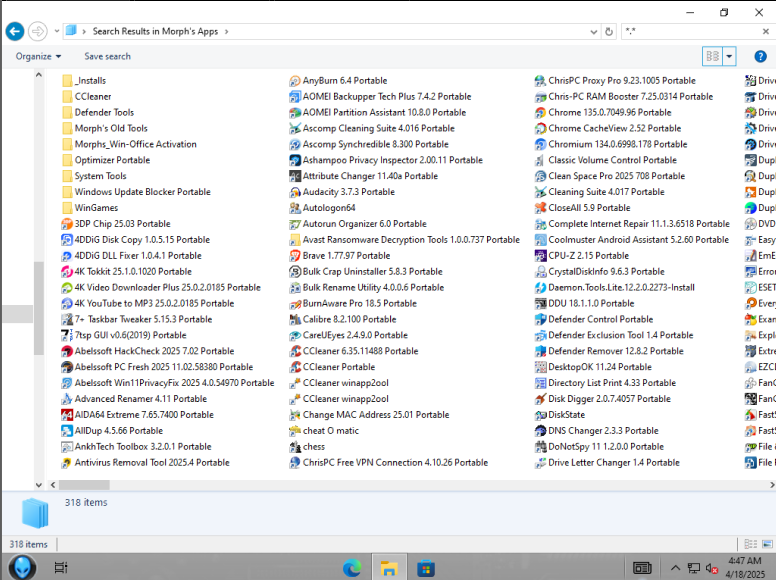Viewport: 776px width, 580px height.
Task: Launch Microsoft Edge from taskbar
Action: click(x=352, y=568)
